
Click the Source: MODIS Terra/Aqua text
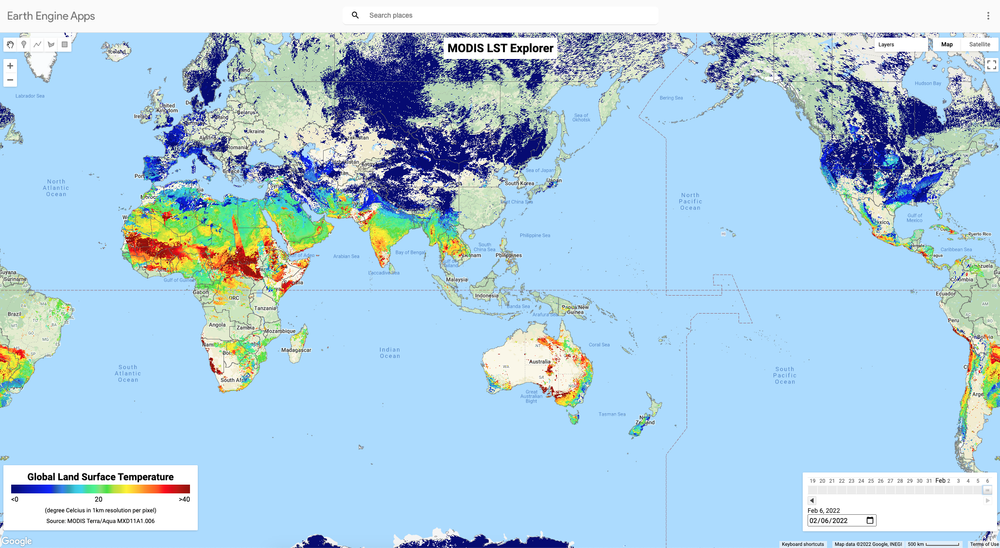pos(100,521)
